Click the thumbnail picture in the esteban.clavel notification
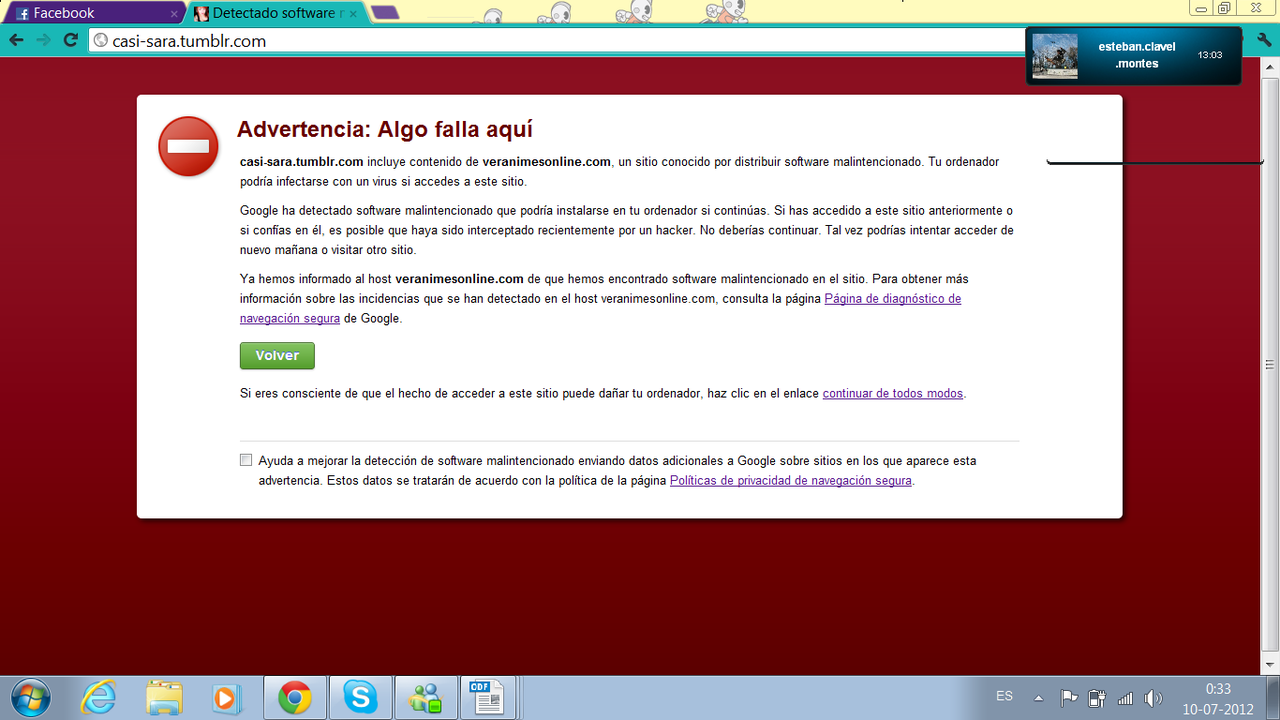The height and width of the screenshot is (720, 1280). pos(1055,56)
